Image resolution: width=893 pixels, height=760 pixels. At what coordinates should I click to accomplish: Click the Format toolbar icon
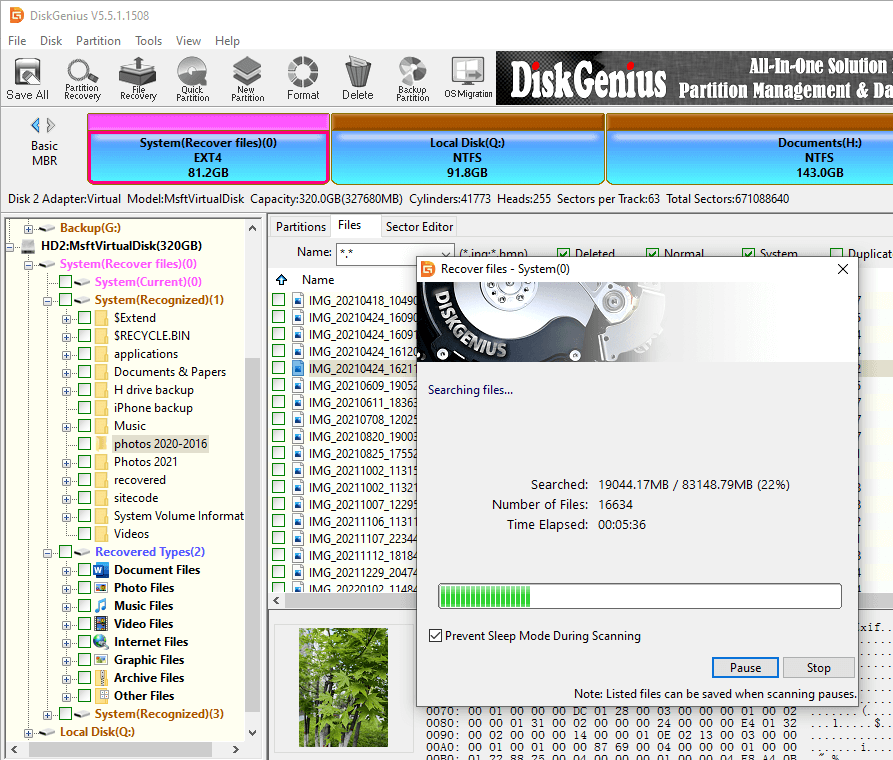pyautogui.click(x=303, y=79)
